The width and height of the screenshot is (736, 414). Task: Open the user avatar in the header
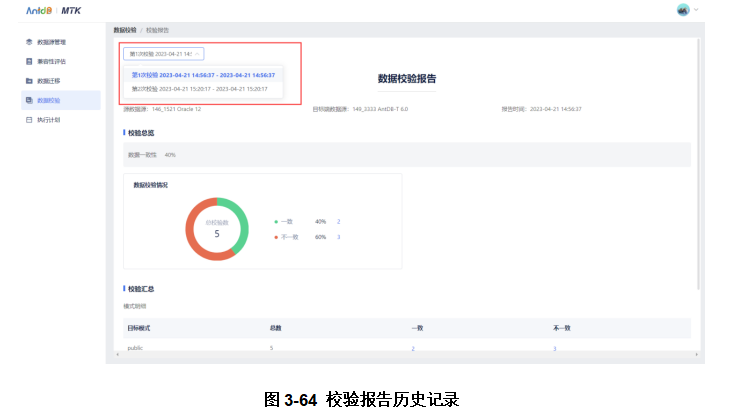[683, 10]
